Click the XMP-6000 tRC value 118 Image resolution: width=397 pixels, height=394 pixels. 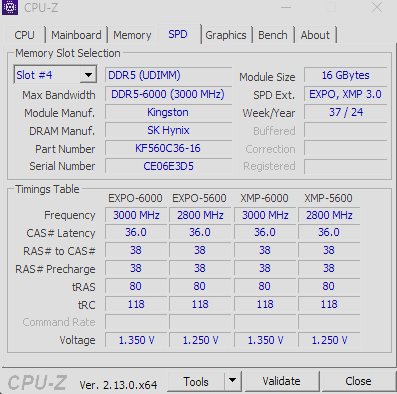(x=265, y=304)
